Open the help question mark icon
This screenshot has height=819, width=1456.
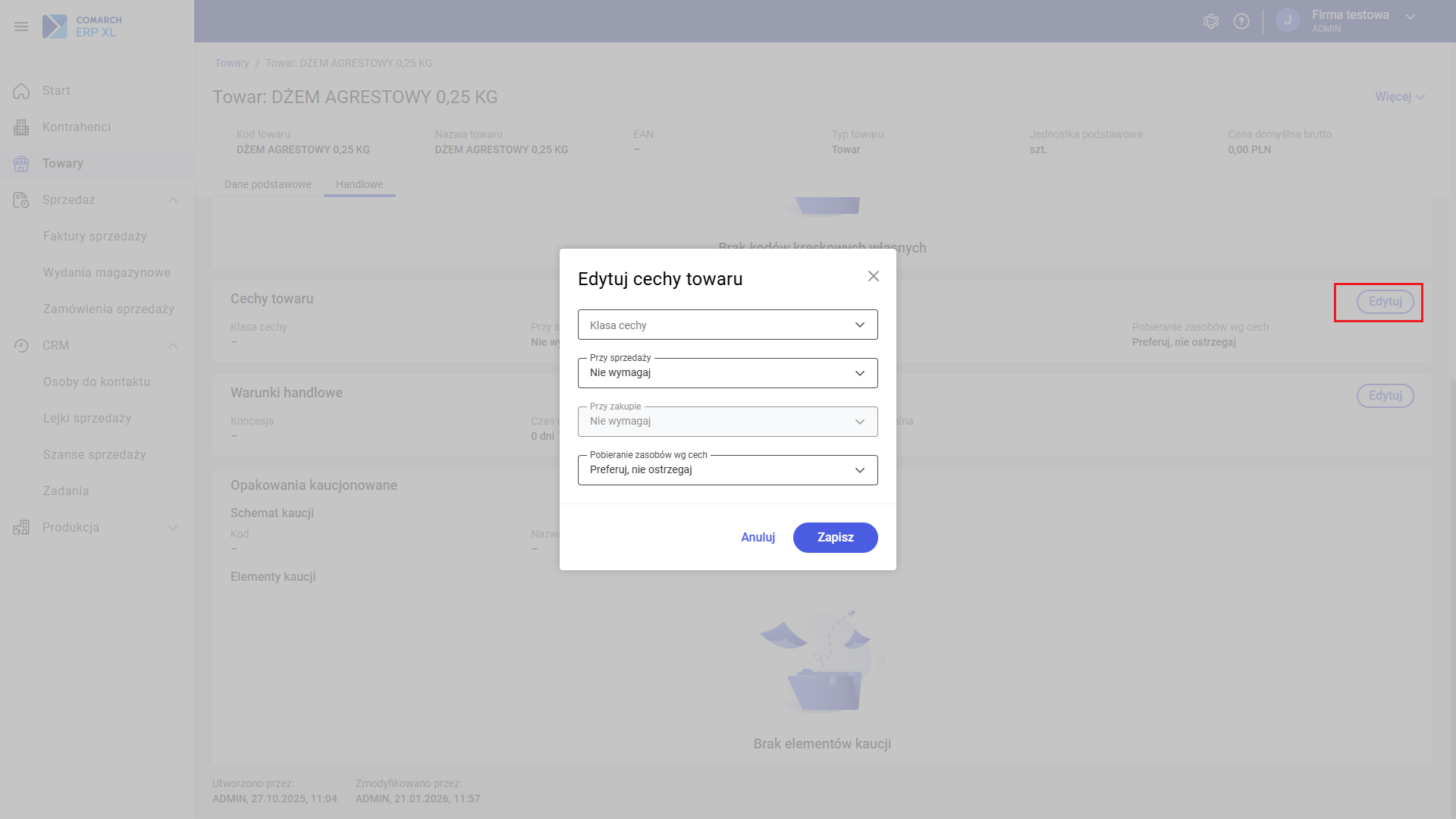pos(1241,21)
